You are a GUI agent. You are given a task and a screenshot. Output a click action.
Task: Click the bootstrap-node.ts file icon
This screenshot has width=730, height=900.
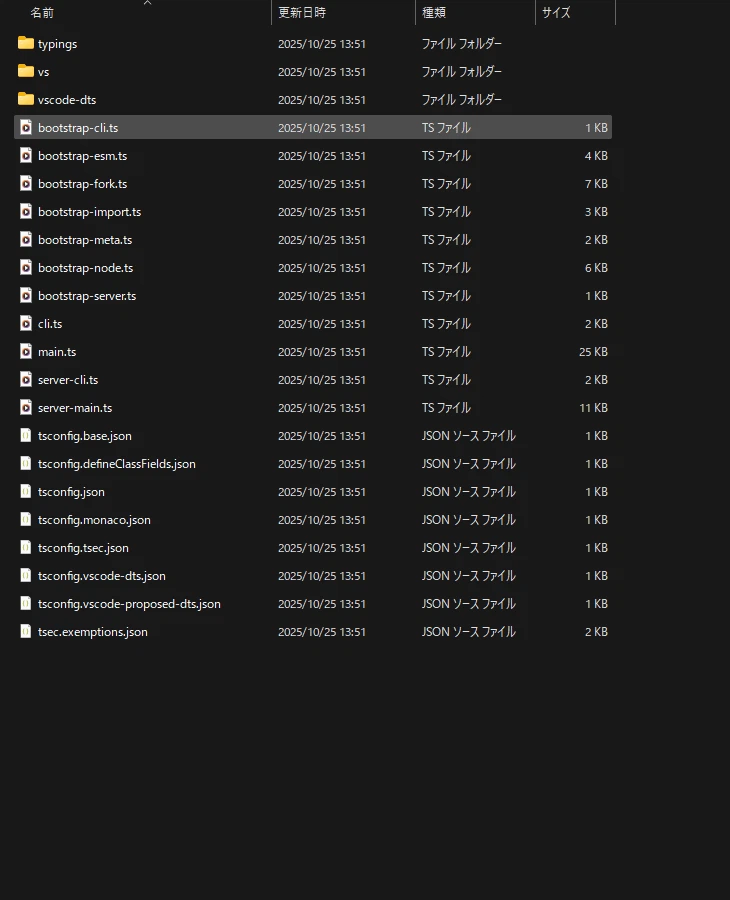(26, 267)
